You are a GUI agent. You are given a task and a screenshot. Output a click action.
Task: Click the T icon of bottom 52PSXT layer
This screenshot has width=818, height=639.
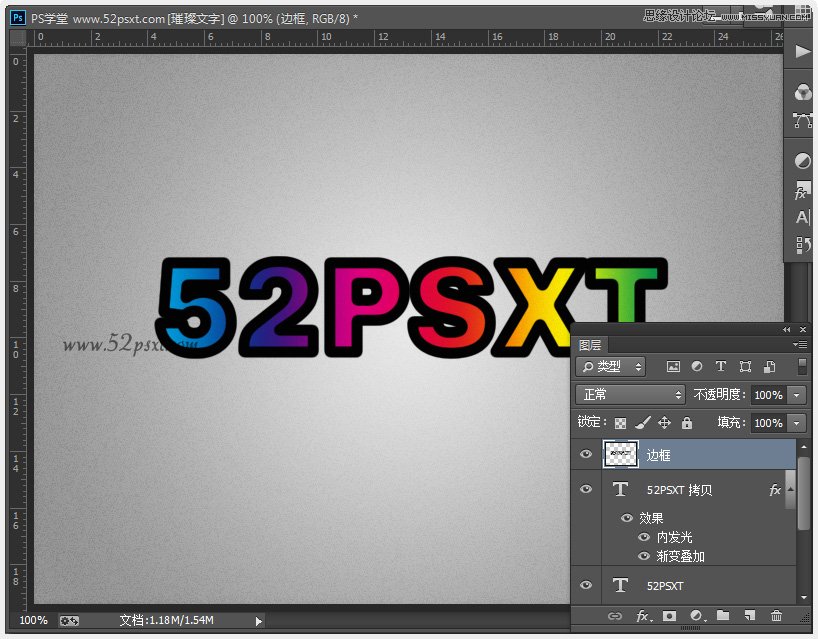coord(620,585)
